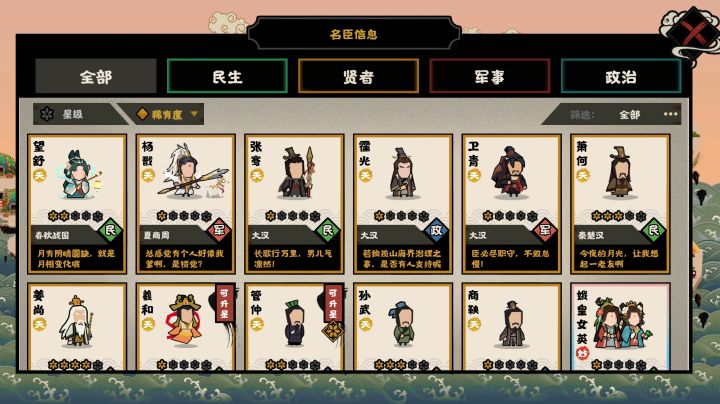Image resolution: width=720 pixels, height=404 pixels.
Task: Open the 贤者 tab
Action: pyautogui.click(x=358, y=76)
